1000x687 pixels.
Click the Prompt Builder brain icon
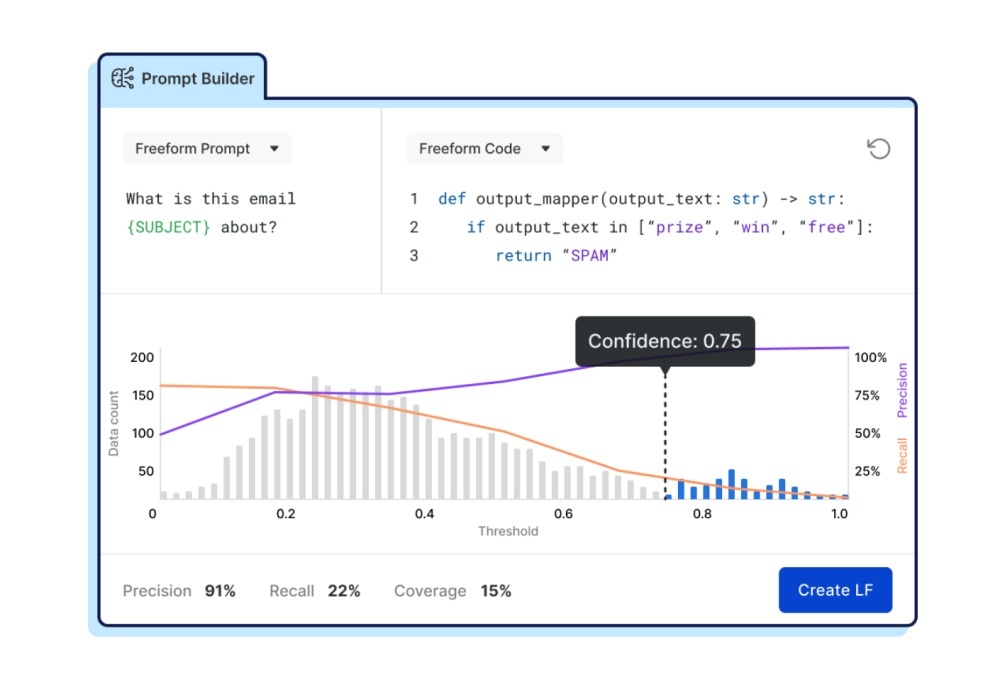point(123,78)
